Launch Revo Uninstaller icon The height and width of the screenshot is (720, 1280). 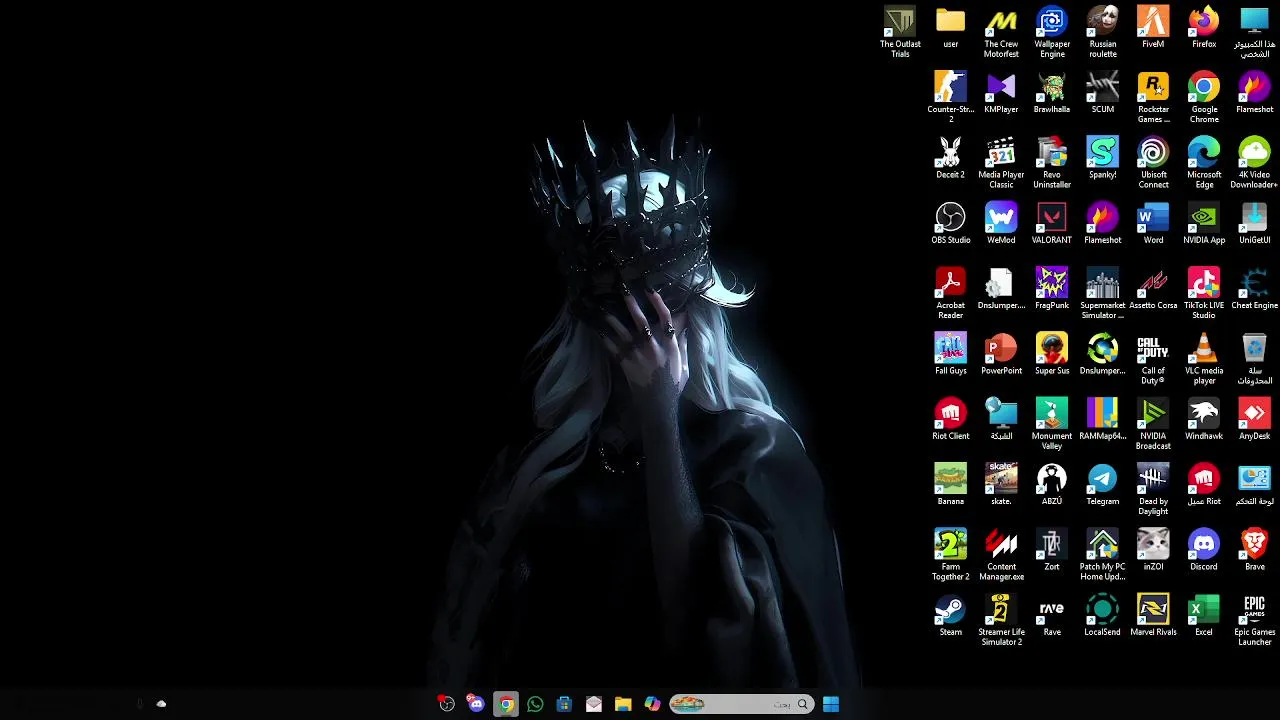[1052, 163]
